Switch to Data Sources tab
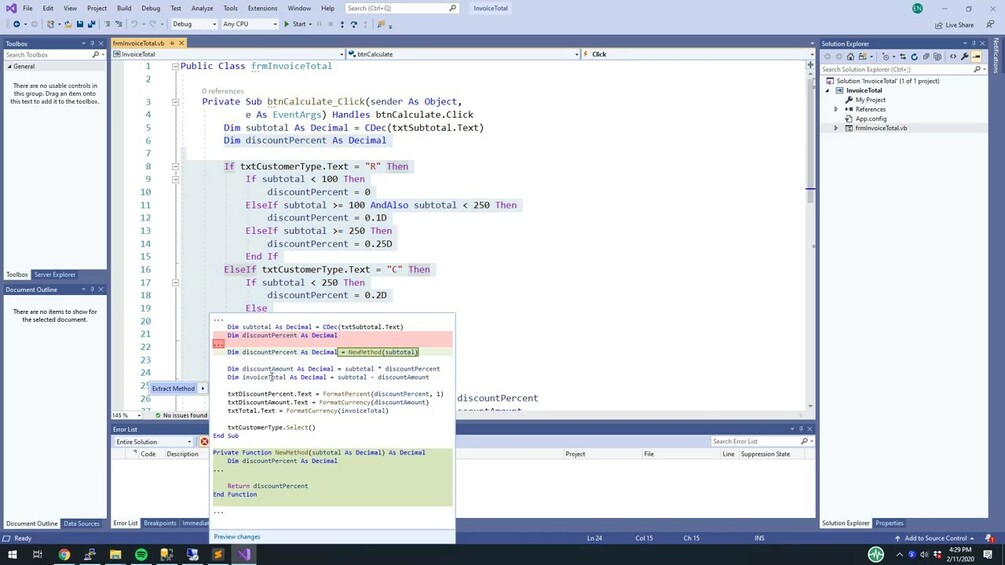The width and height of the screenshot is (1005, 565). [x=81, y=523]
